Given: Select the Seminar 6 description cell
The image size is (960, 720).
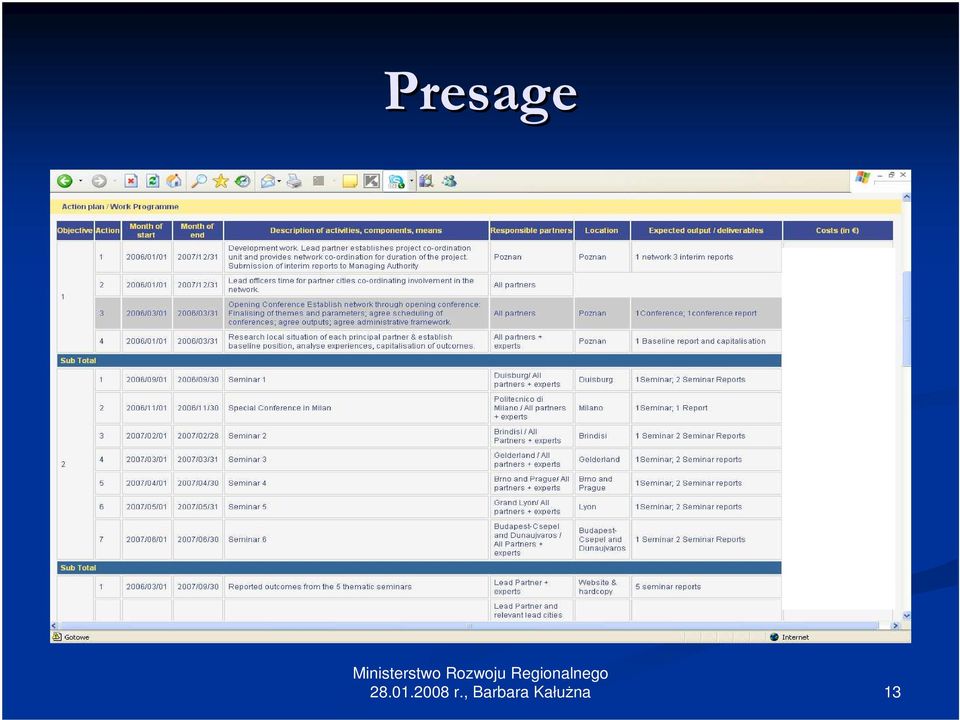Looking at the screenshot, I should (x=356, y=539).
